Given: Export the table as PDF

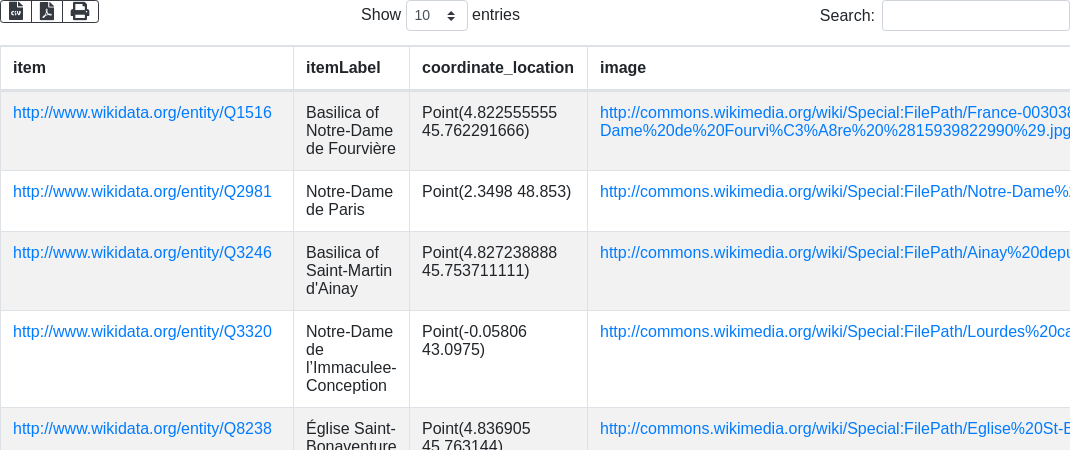Looking at the screenshot, I should pos(47,12).
